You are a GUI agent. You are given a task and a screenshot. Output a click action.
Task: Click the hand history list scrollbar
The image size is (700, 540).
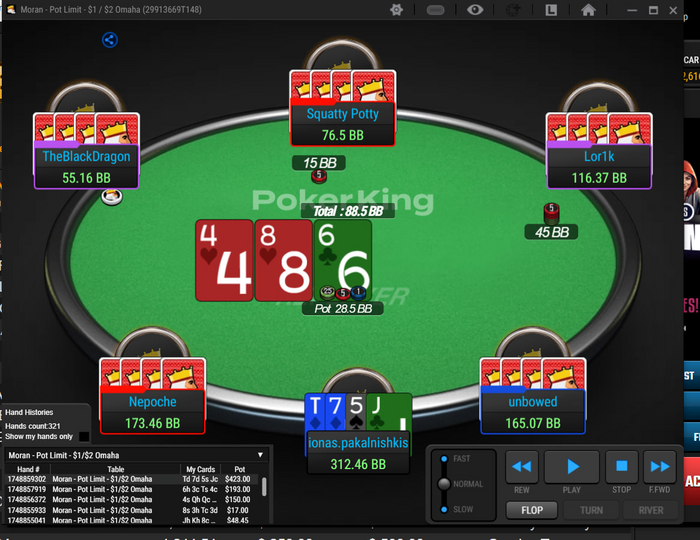point(264,487)
